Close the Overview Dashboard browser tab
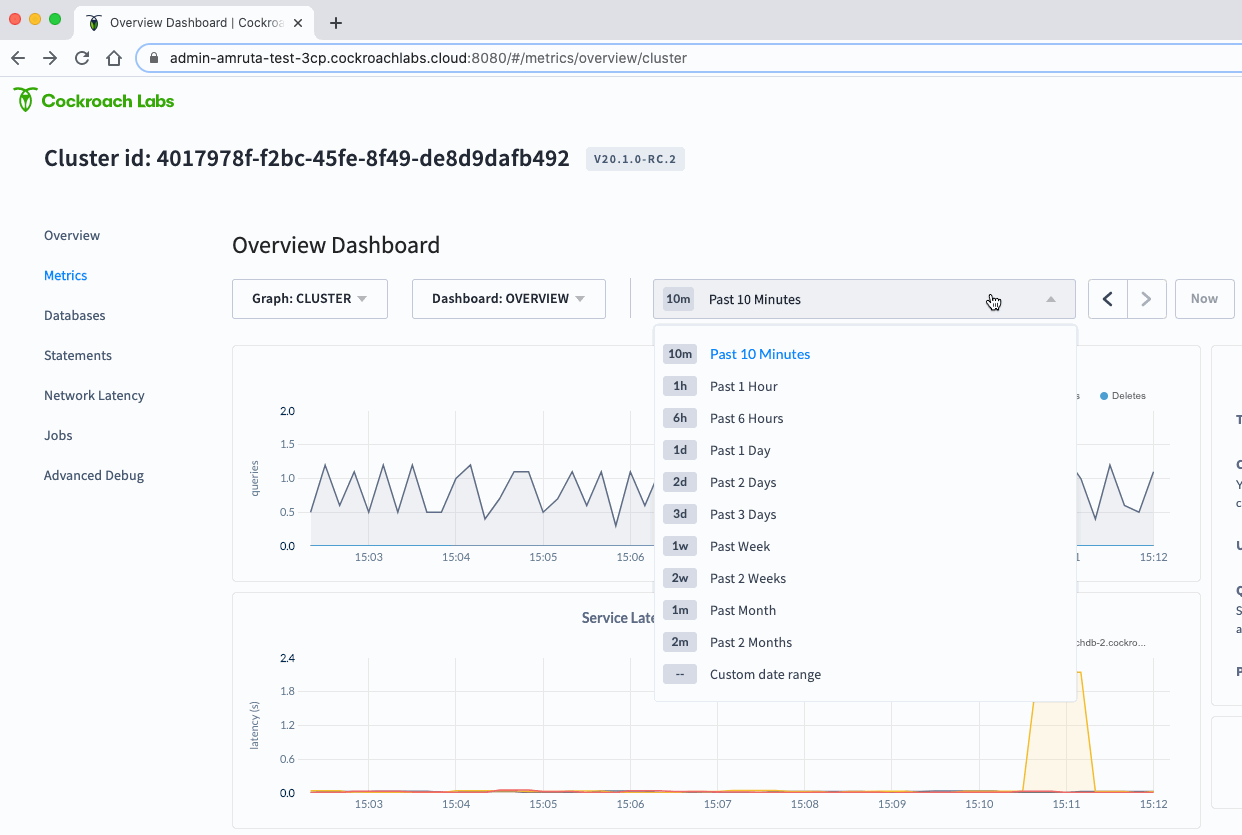The image size is (1242, 835). tap(298, 22)
